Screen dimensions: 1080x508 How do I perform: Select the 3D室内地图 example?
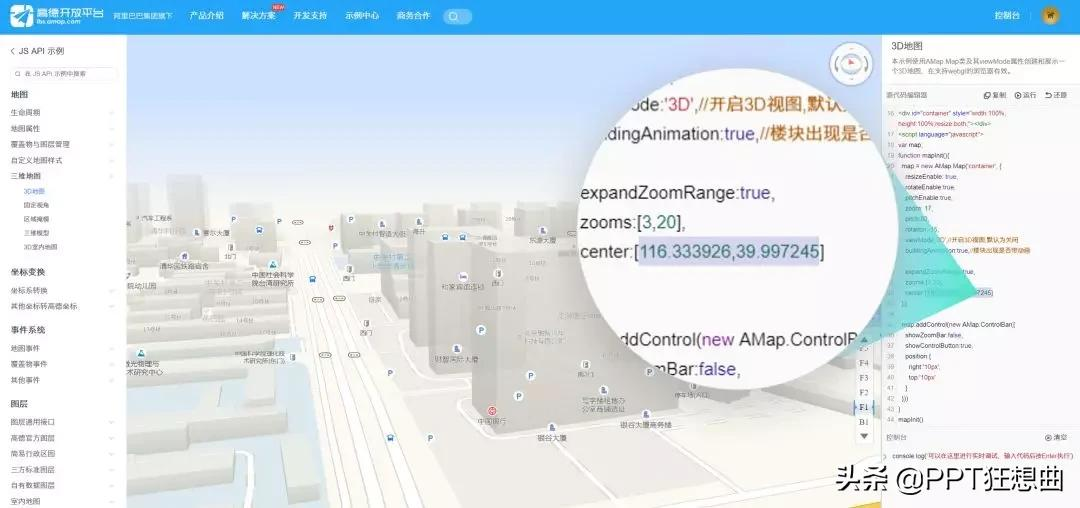point(41,246)
